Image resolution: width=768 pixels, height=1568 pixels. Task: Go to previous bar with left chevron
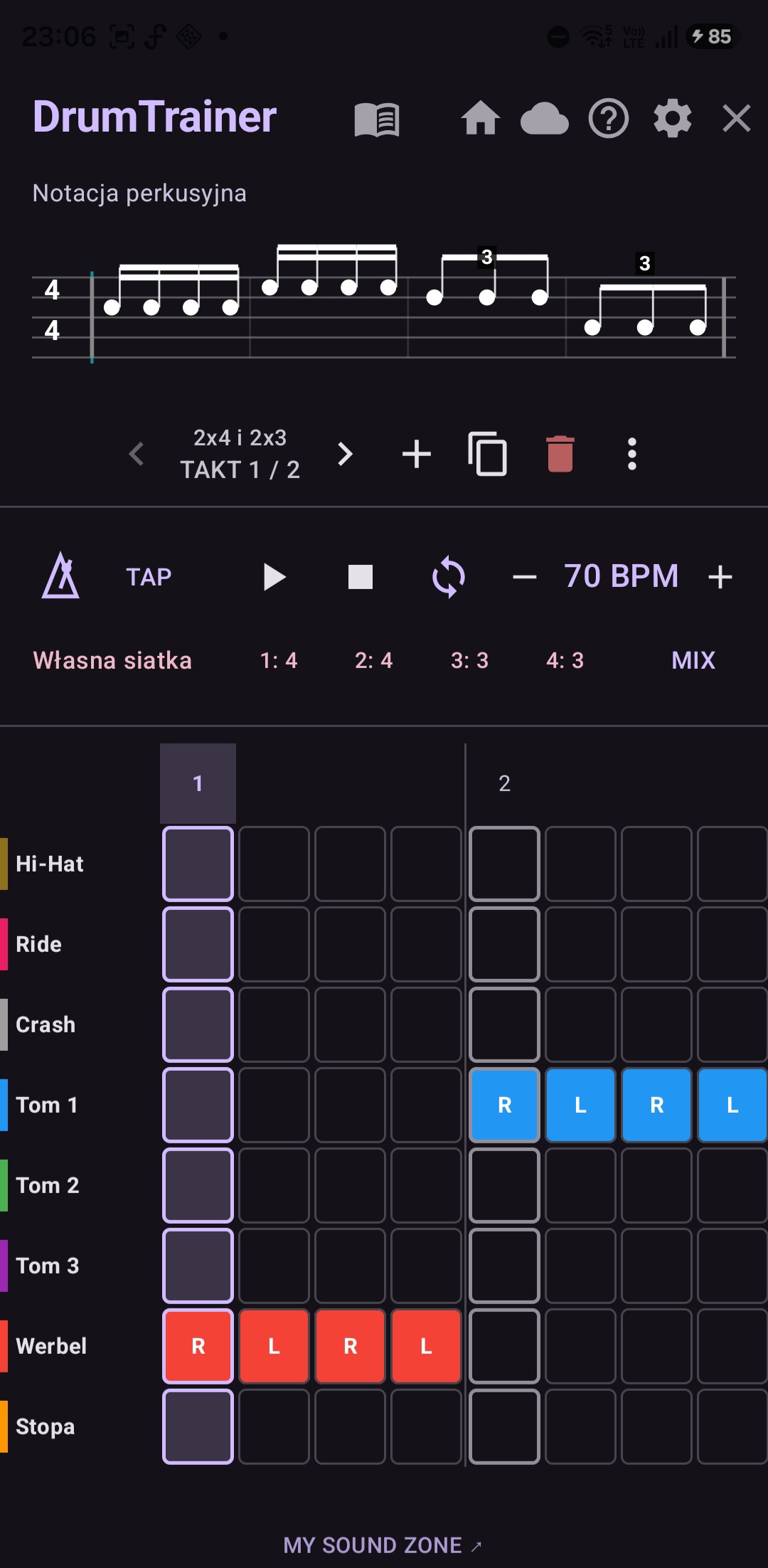tap(137, 454)
